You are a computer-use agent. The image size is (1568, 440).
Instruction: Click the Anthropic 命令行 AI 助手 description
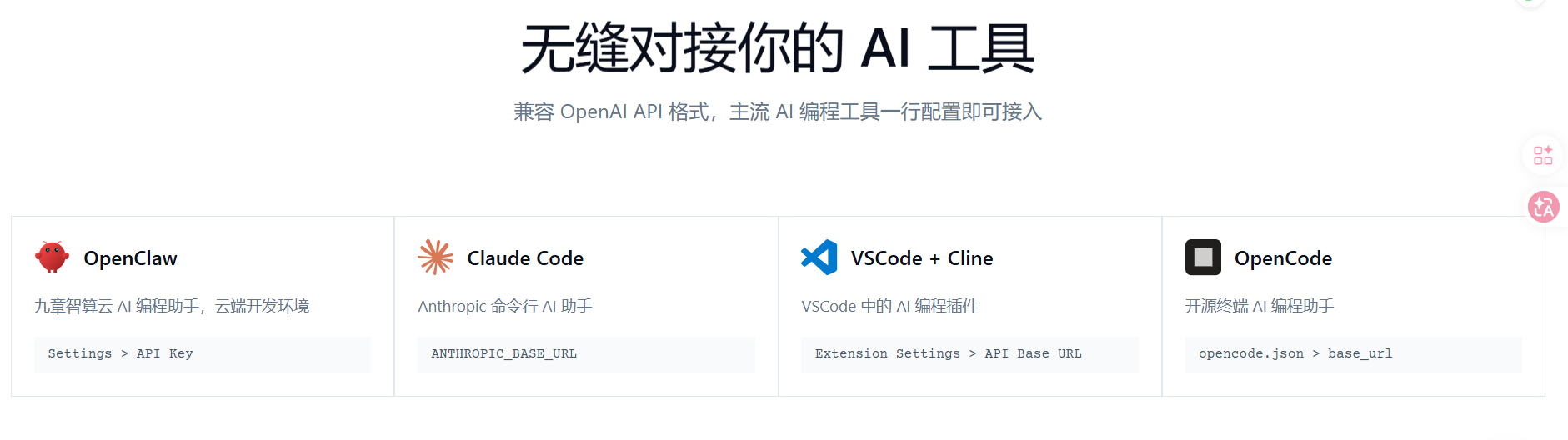point(505,307)
